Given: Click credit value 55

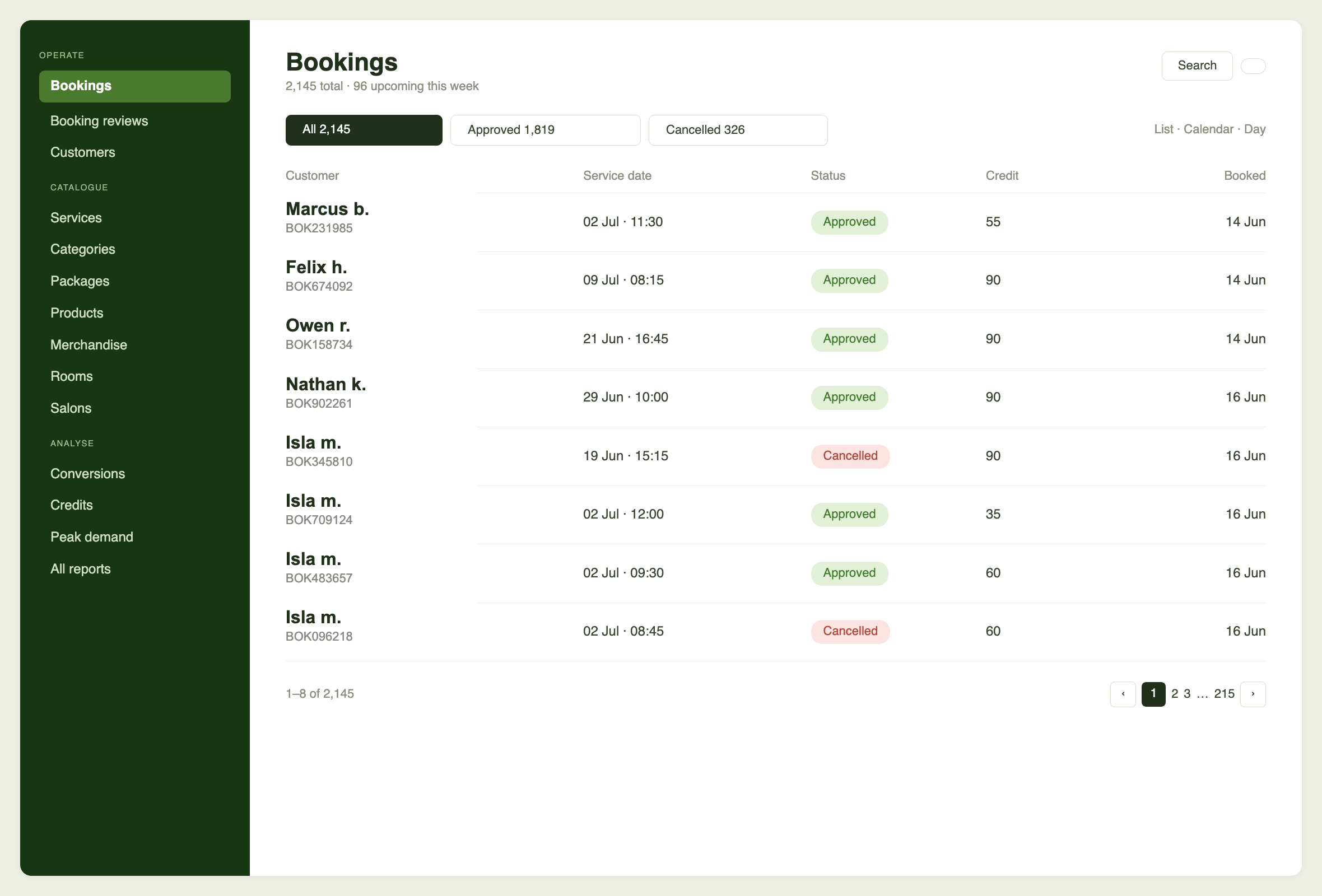Looking at the screenshot, I should point(993,222).
